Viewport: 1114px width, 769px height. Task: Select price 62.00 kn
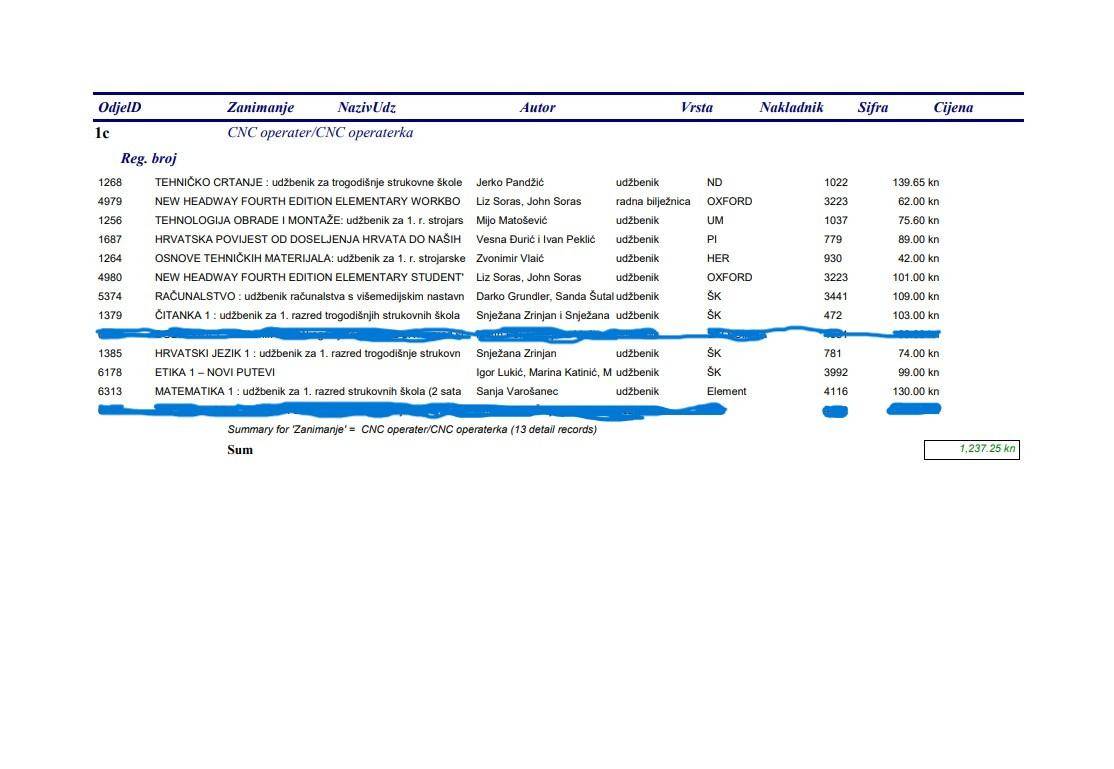tap(919, 202)
